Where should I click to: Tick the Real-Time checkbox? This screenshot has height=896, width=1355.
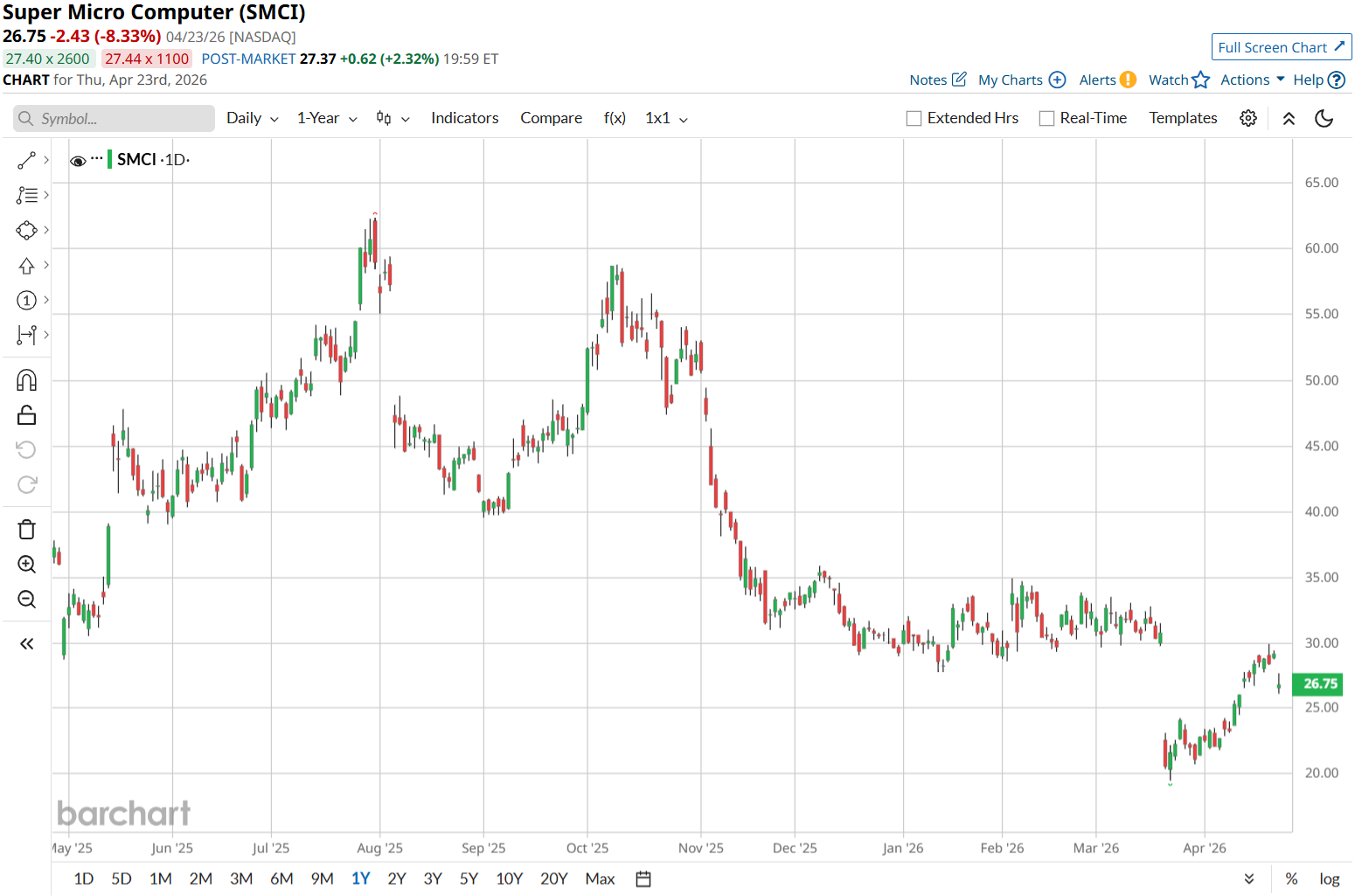tap(1046, 119)
